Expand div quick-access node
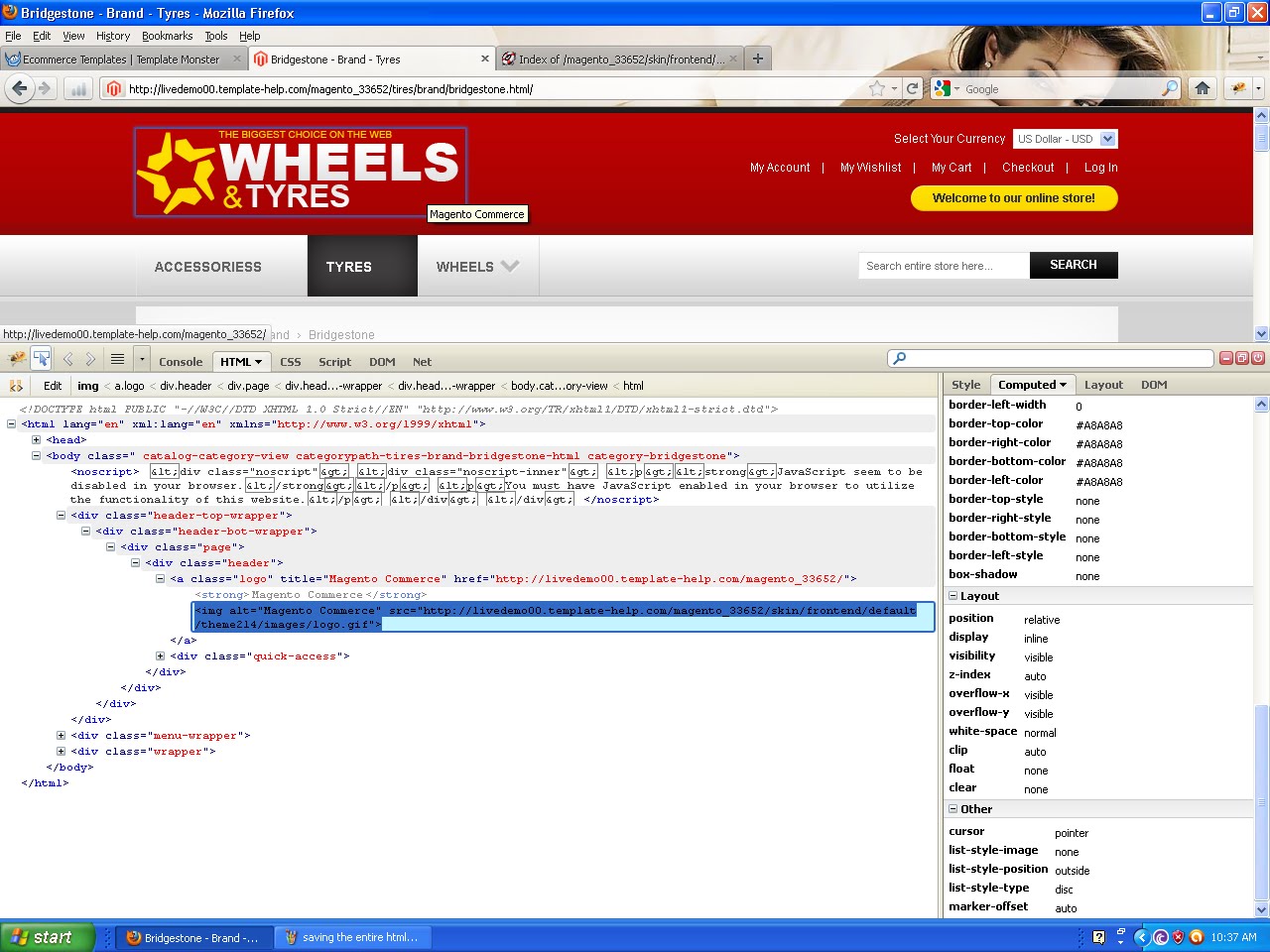The image size is (1270, 952). click(160, 656)
